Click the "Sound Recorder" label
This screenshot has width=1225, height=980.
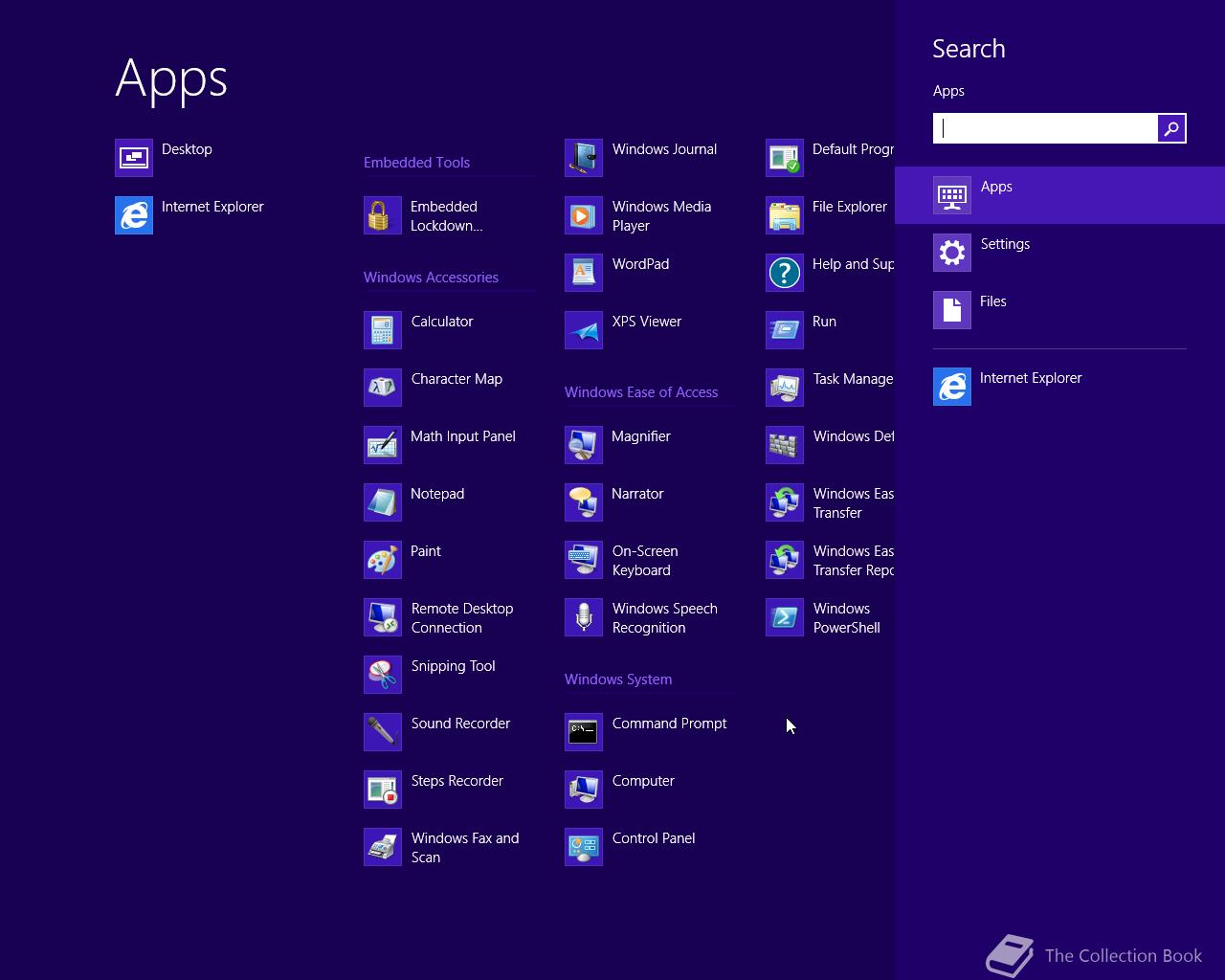tap(460, 724)
